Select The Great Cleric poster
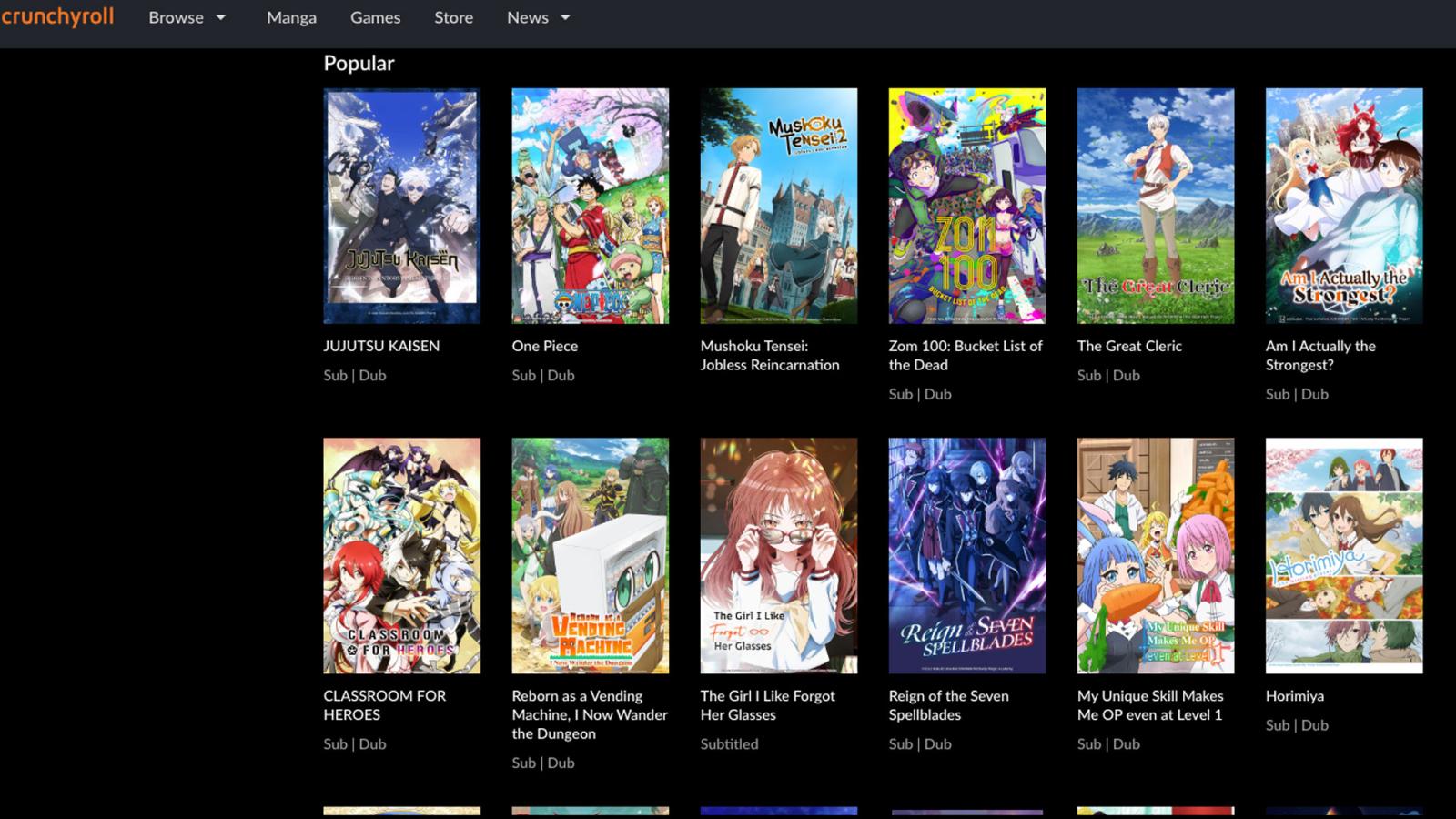Viewport: 1456px width, 819px height. (x=1155, y=206)
